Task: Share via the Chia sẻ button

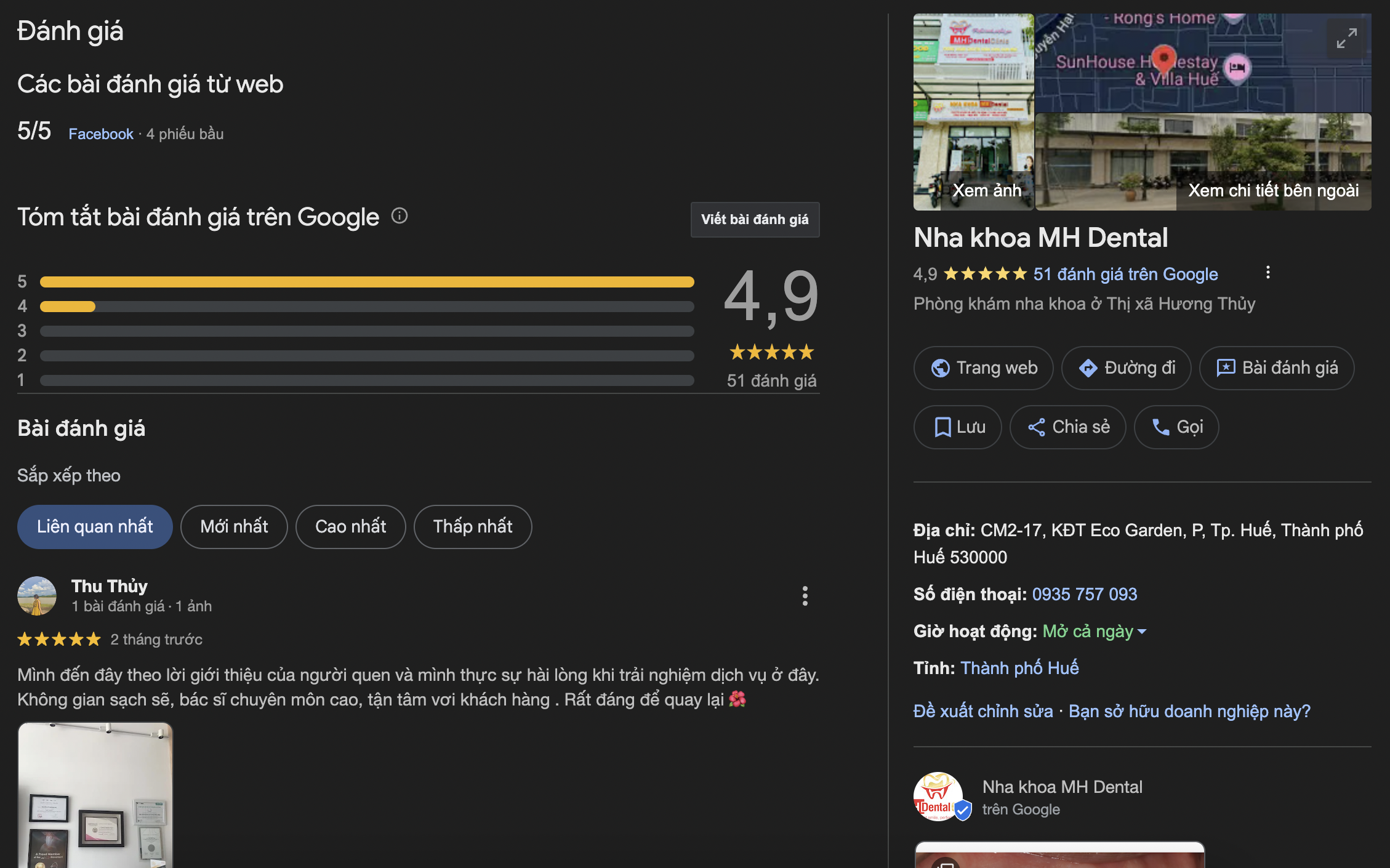Action: [1068, 427]
